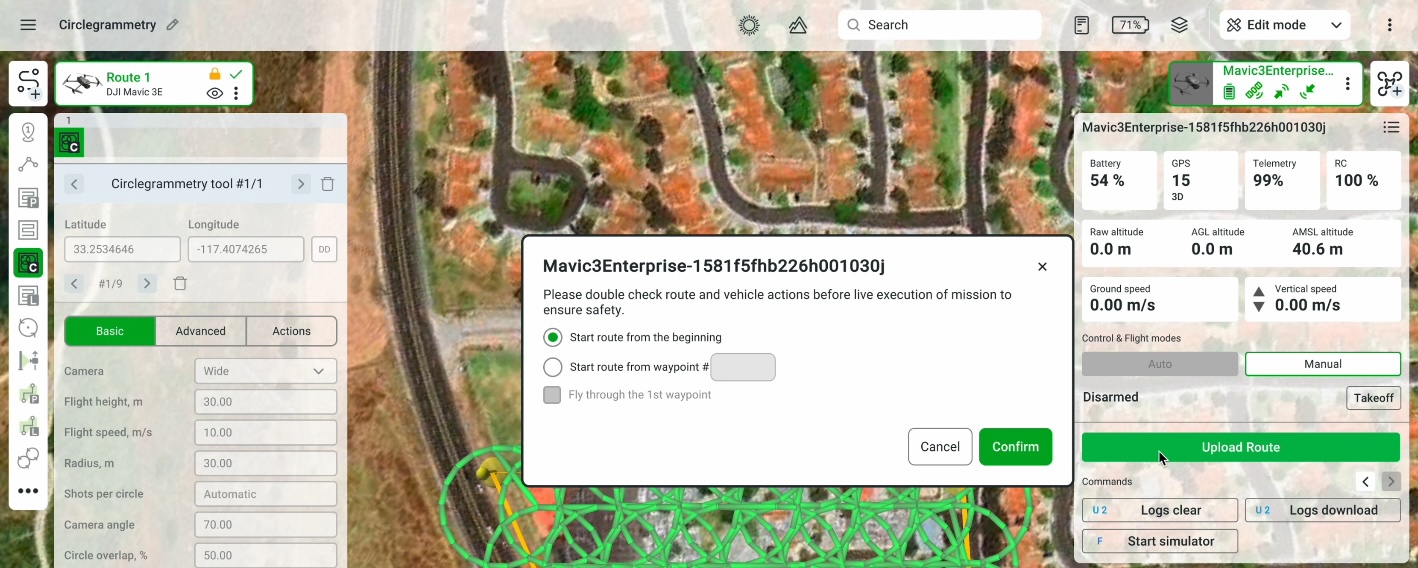
Task: Select the waypoint path tool
Action: click(28, 165)
